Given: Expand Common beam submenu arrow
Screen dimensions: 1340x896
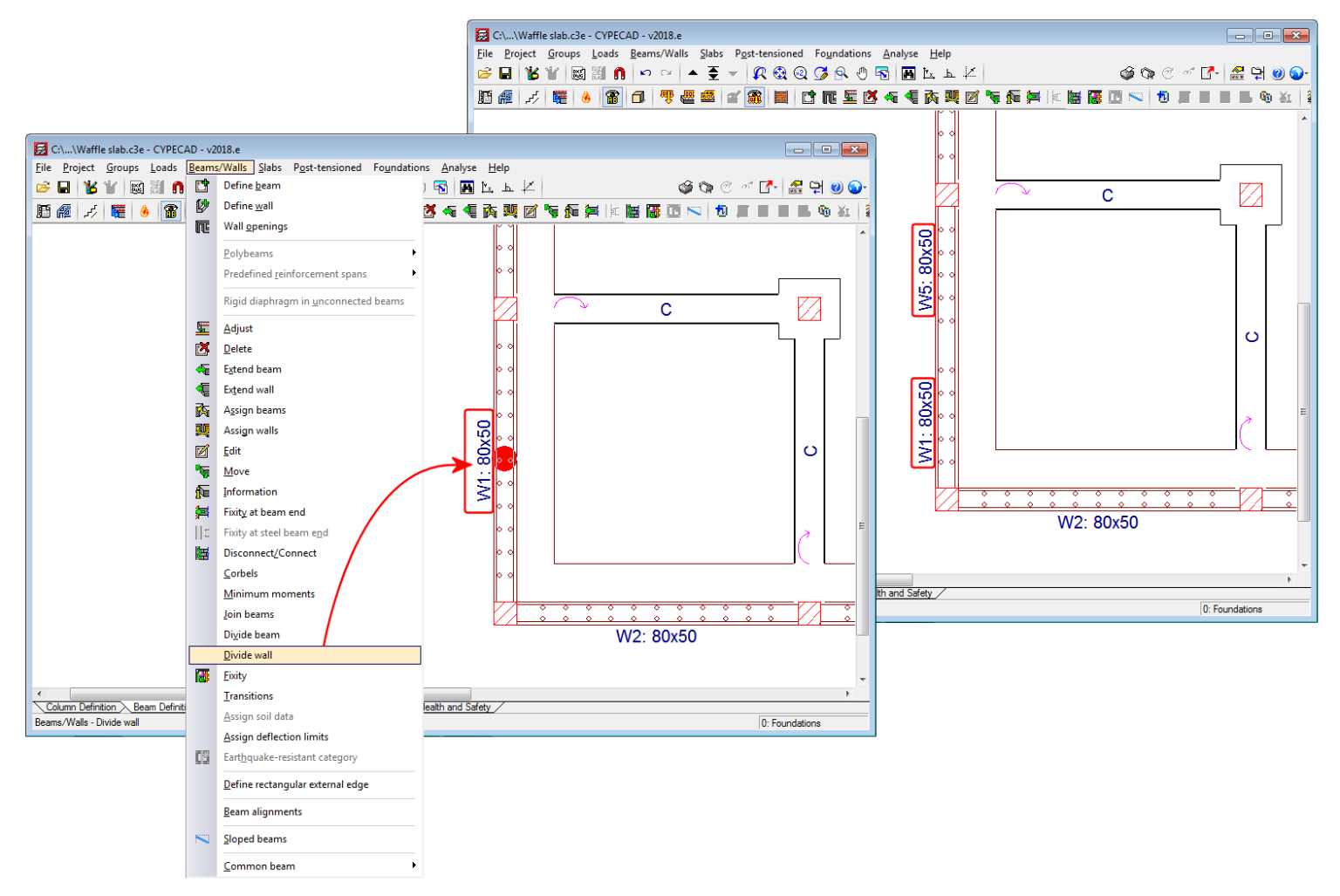Looking at the screenshot, I should tap(414, 865).
